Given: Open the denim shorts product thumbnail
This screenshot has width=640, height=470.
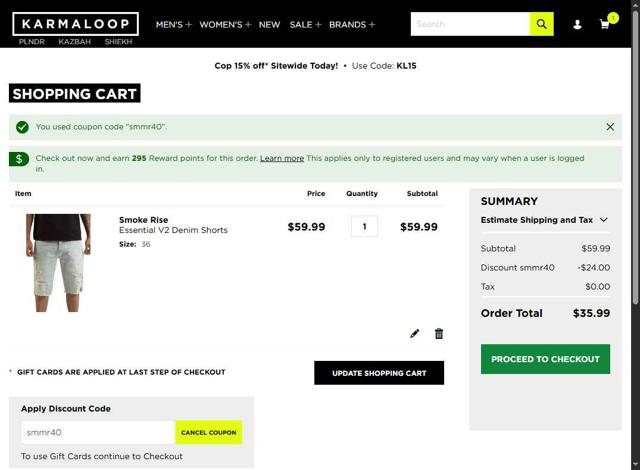Looking at the screenshot, I should point(58,263).
